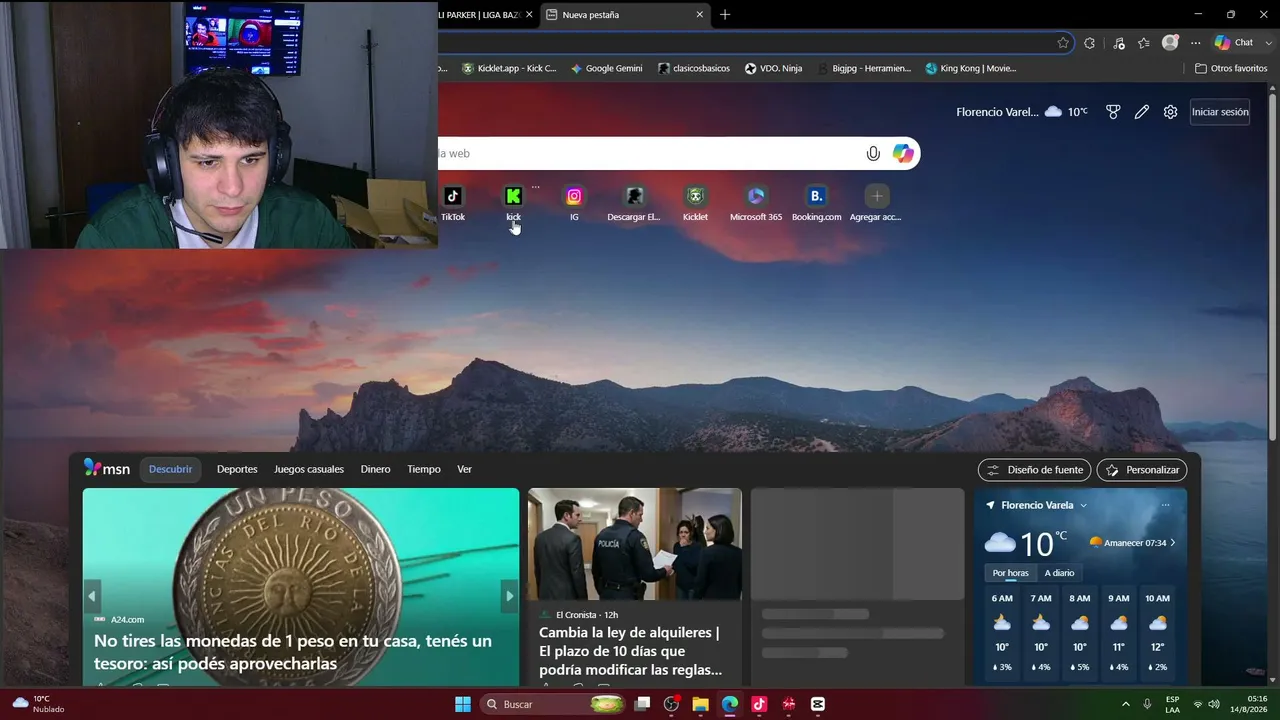
Task: Open browser extensions puzzle icon
Action: point(1090,43)
